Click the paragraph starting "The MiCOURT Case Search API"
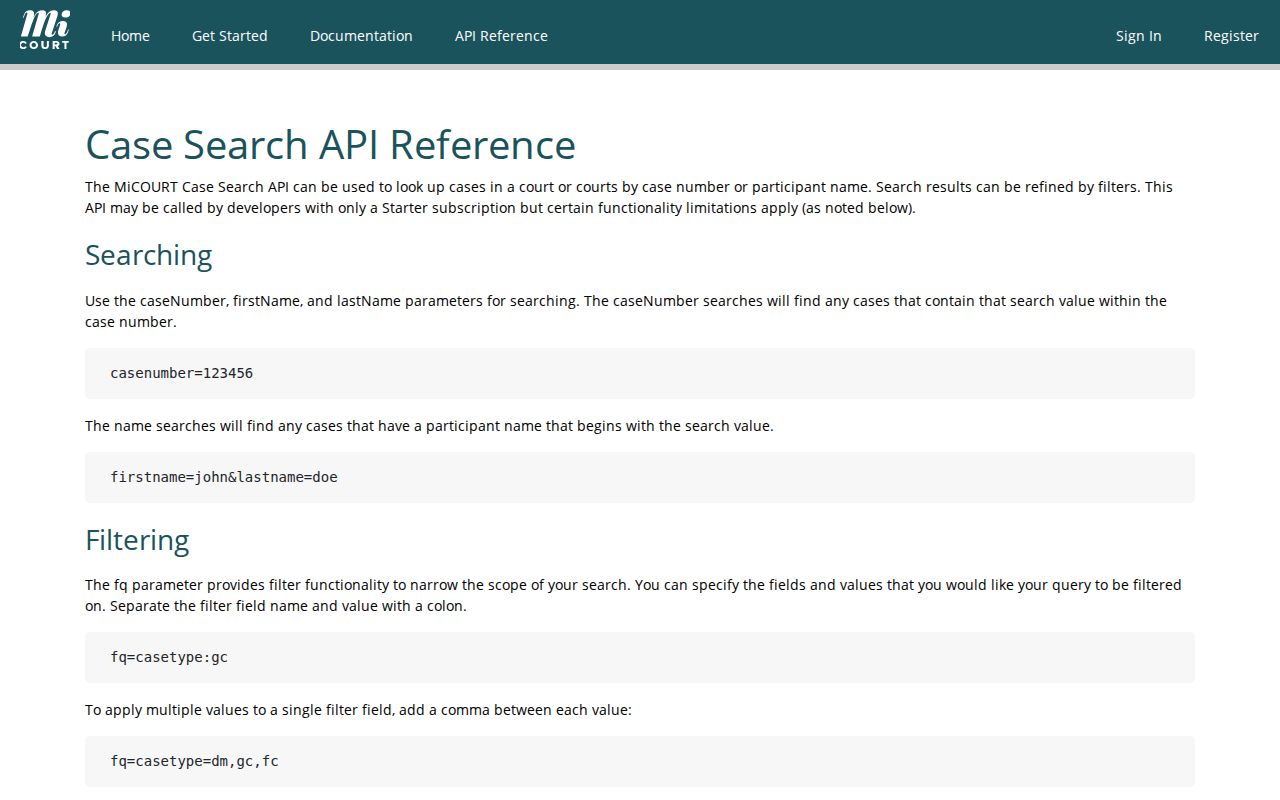 629,197
